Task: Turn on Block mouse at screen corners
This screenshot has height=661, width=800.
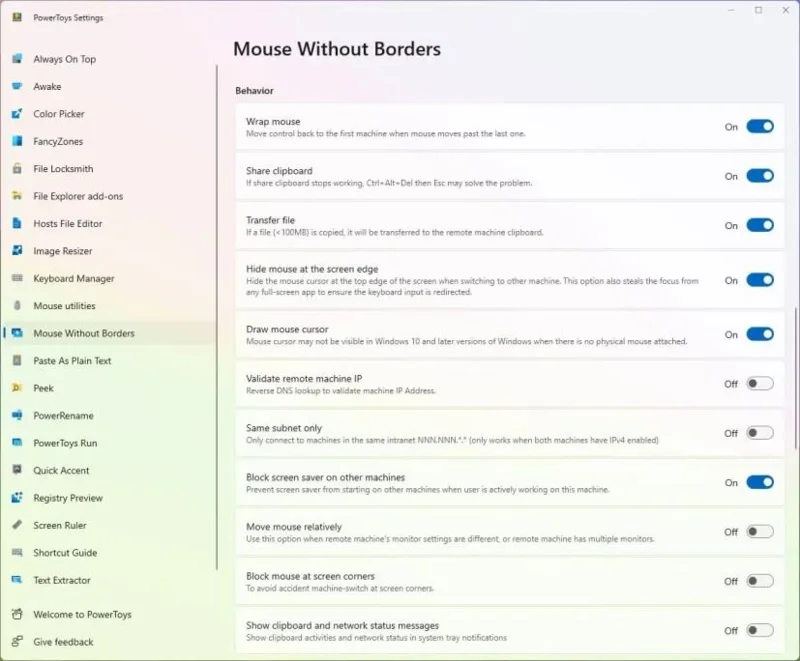Action: (760, 581)
